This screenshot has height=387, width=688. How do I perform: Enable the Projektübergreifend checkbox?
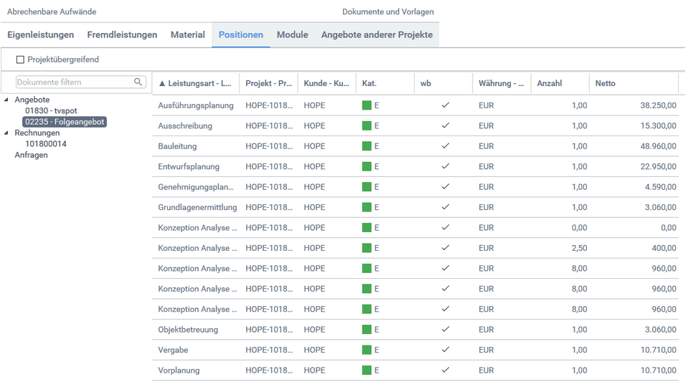click(20, 59)
